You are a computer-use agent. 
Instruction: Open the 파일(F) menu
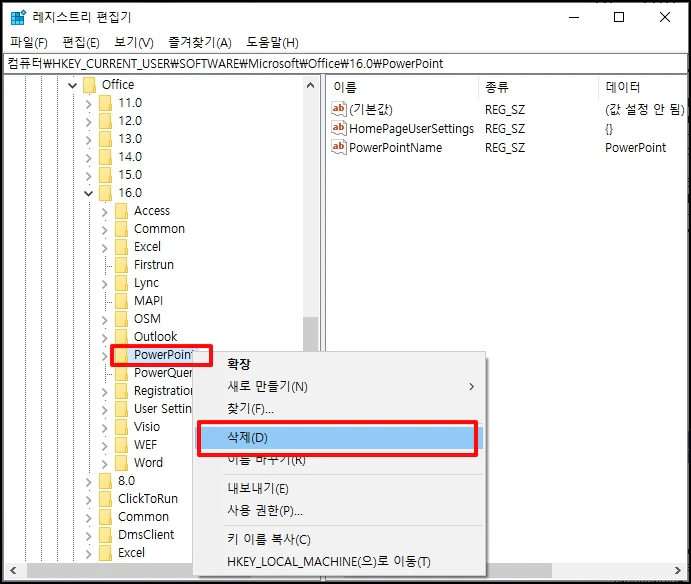(x=29, y=43)
